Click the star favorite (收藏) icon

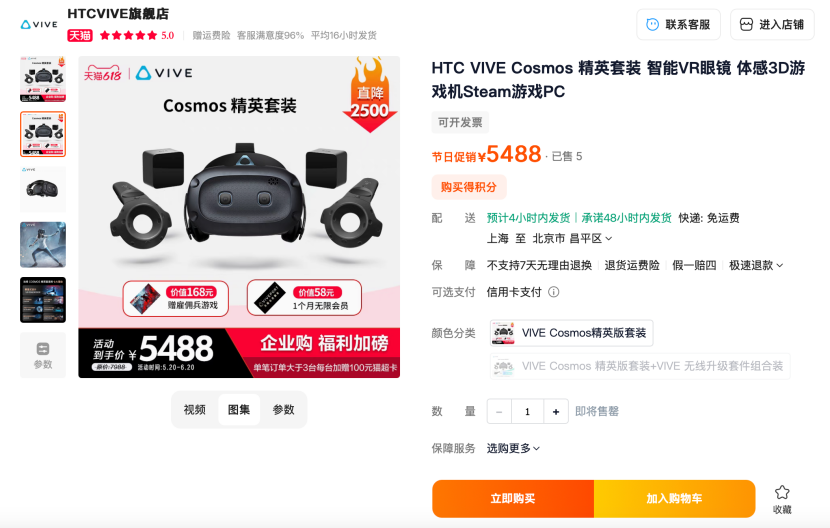click(x=782, y=493)
